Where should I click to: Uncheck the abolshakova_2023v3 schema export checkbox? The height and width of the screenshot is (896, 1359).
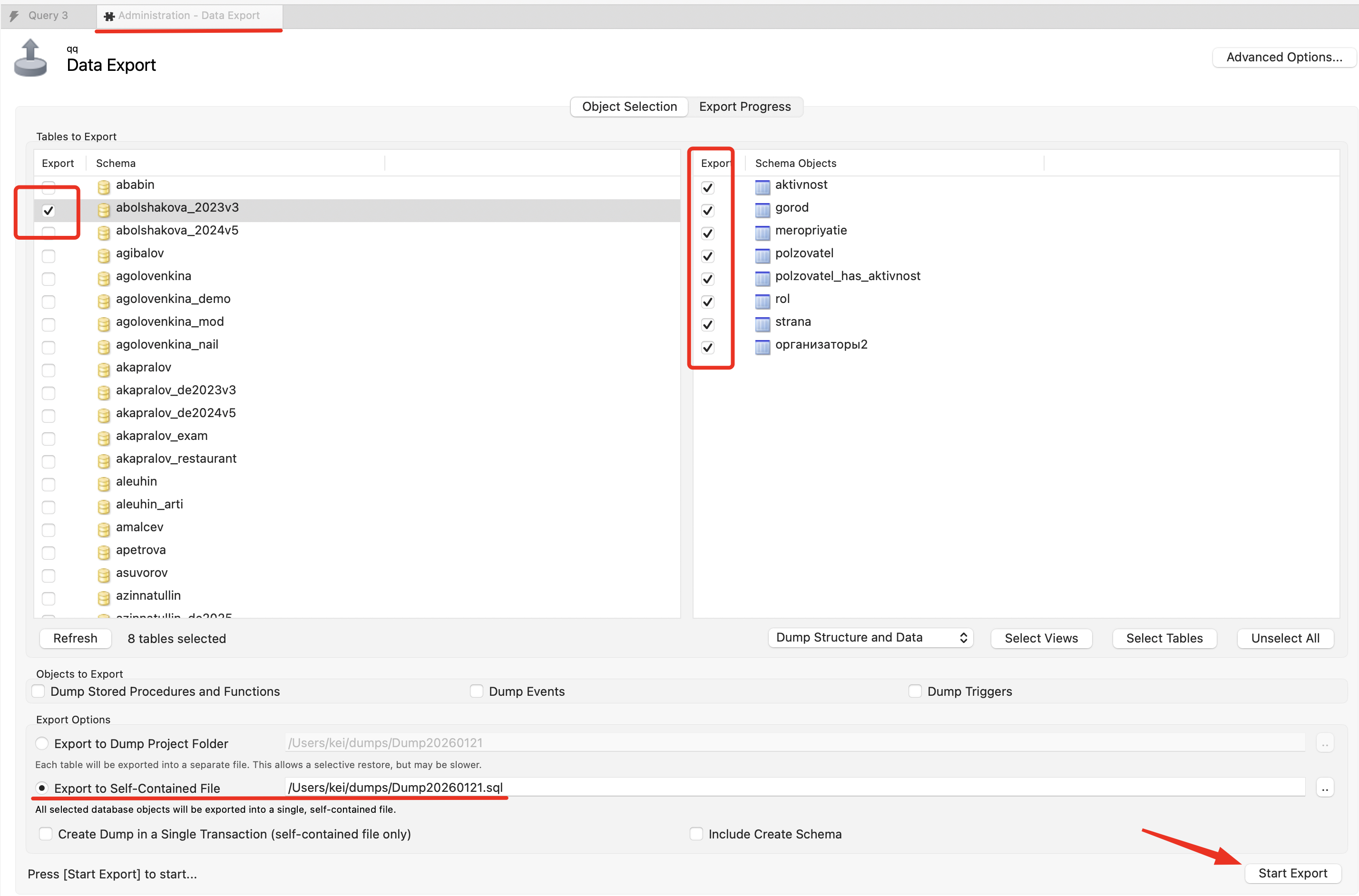tap(49, 210)
